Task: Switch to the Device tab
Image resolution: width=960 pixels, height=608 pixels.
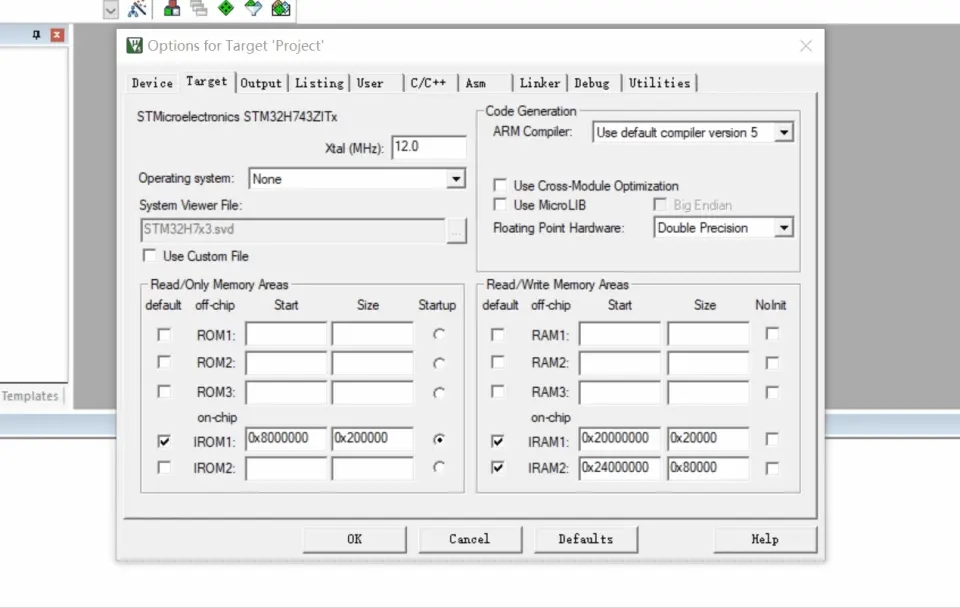Action: [x=152, y=83]
